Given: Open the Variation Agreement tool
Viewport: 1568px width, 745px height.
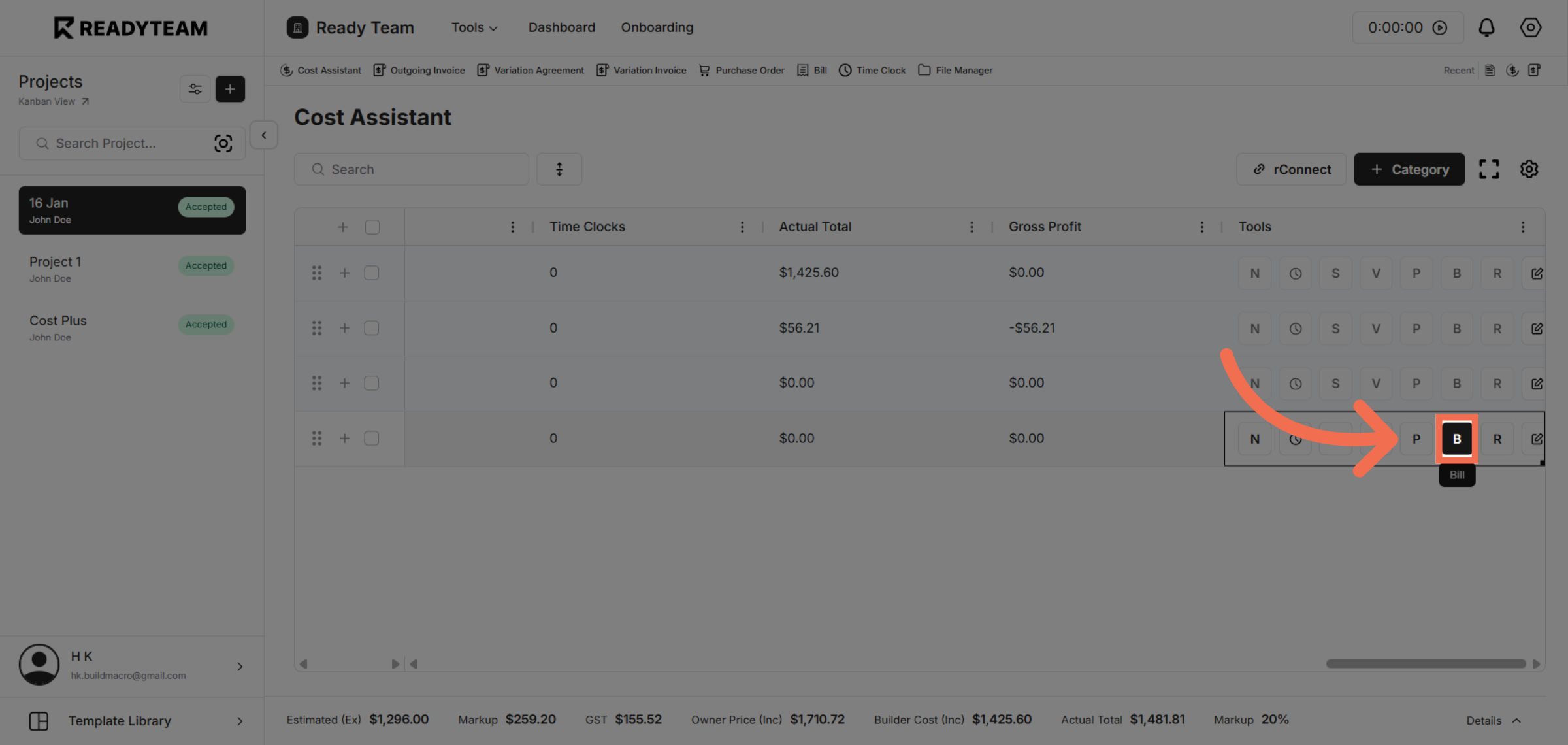Looking at the screenshot, I should (531, 70).
